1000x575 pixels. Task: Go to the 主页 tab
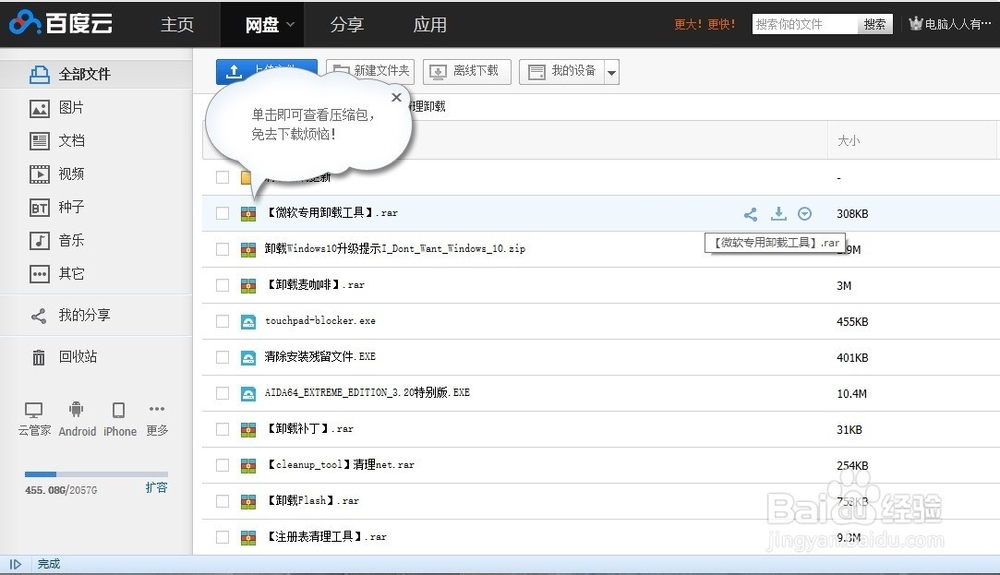coord(177,24)
